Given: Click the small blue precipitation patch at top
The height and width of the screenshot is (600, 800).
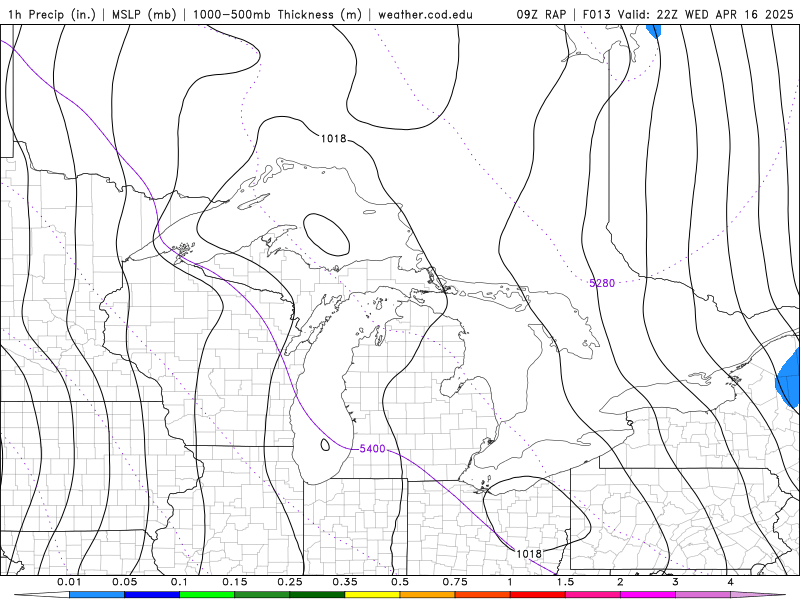Looking at the screenshot, I should pos(654,31).
